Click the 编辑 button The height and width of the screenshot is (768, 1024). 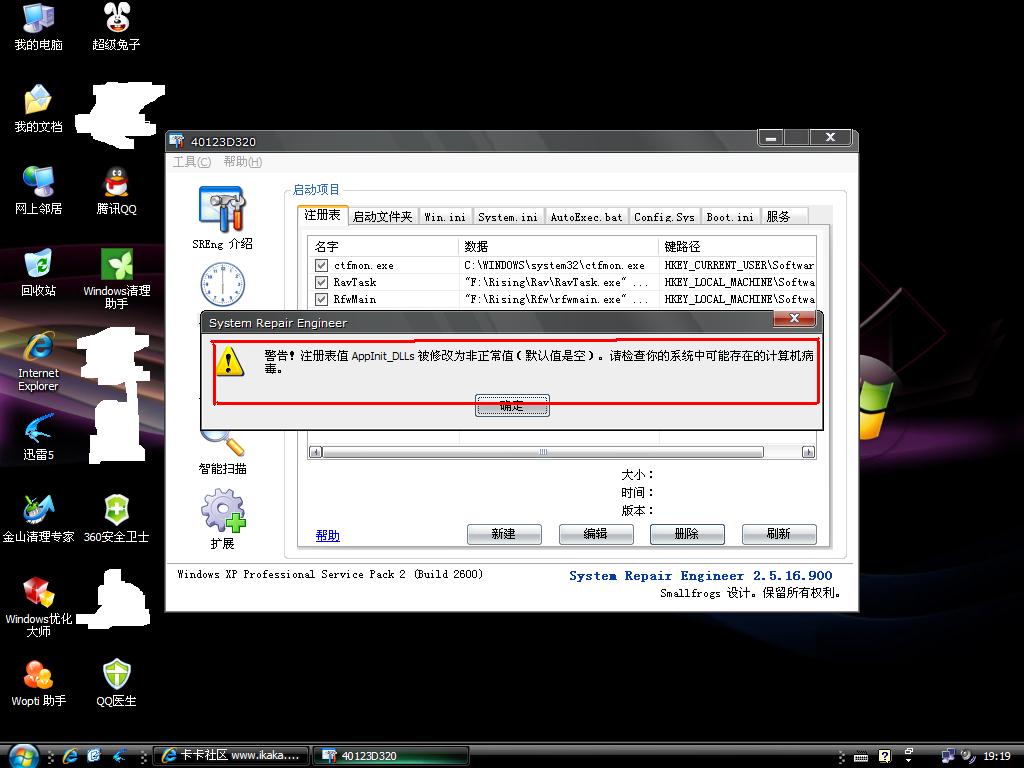point(596,534)
